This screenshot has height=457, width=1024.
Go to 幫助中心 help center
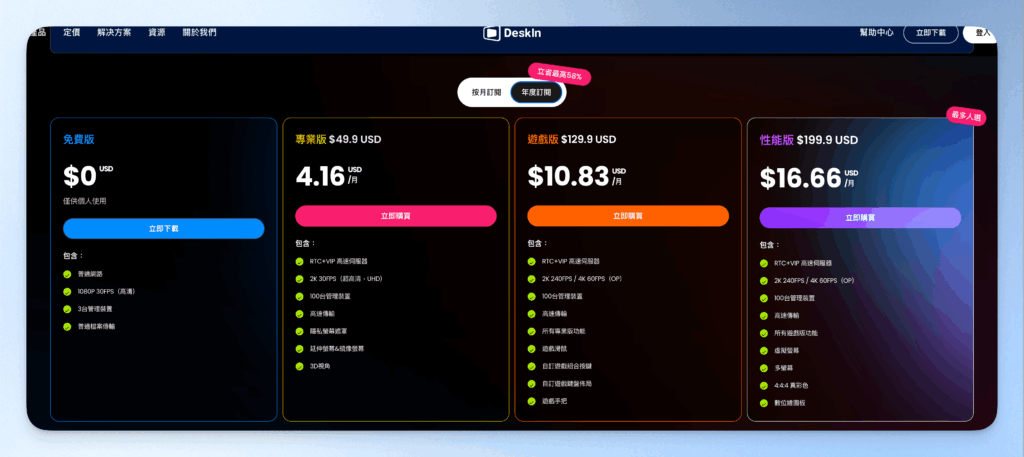pyautogui.click(x=876, y=33)
